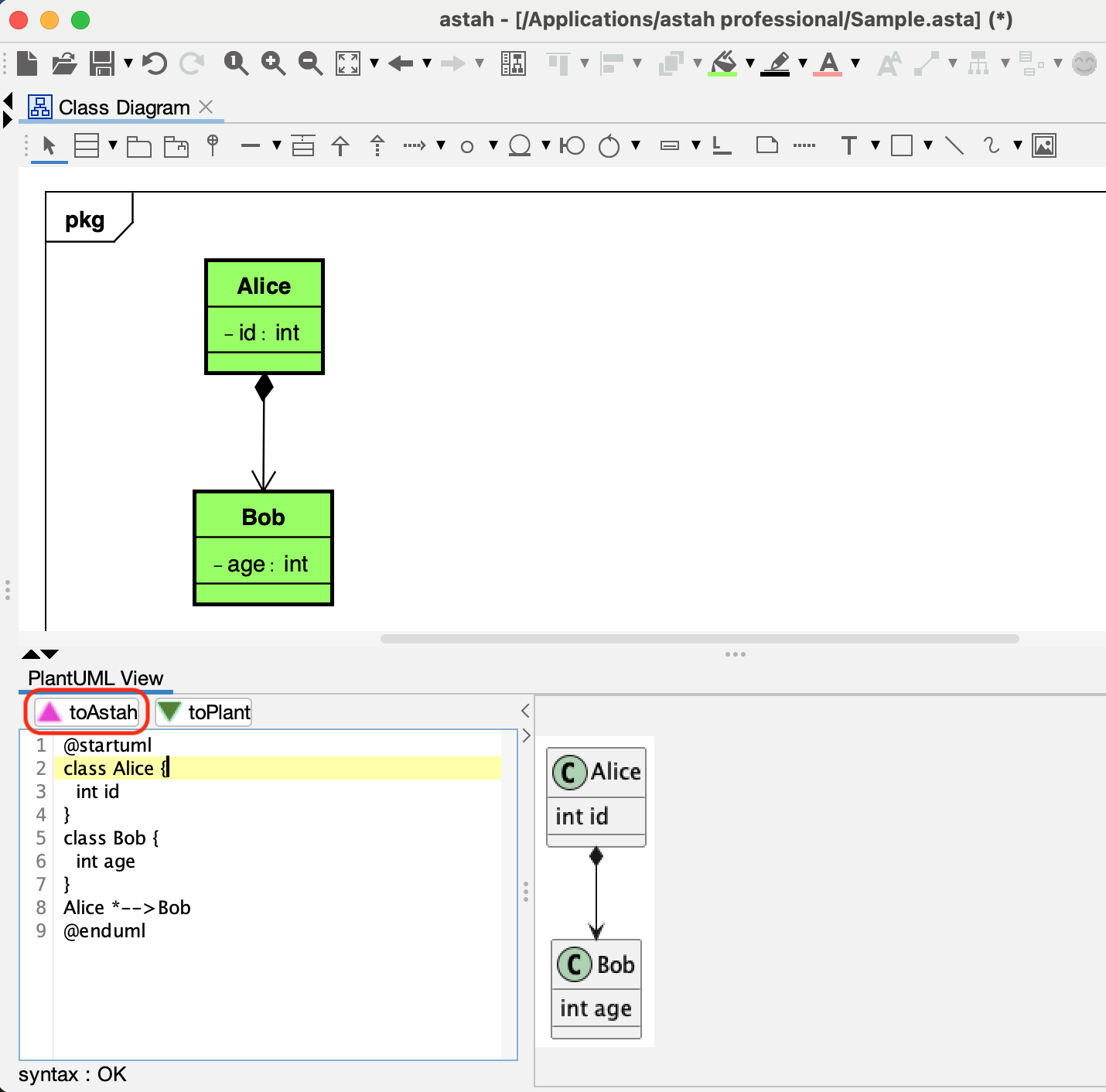Select the Bob class in the diagram
Viewport: 1106px width, 1092px height.
click(264, 548)
